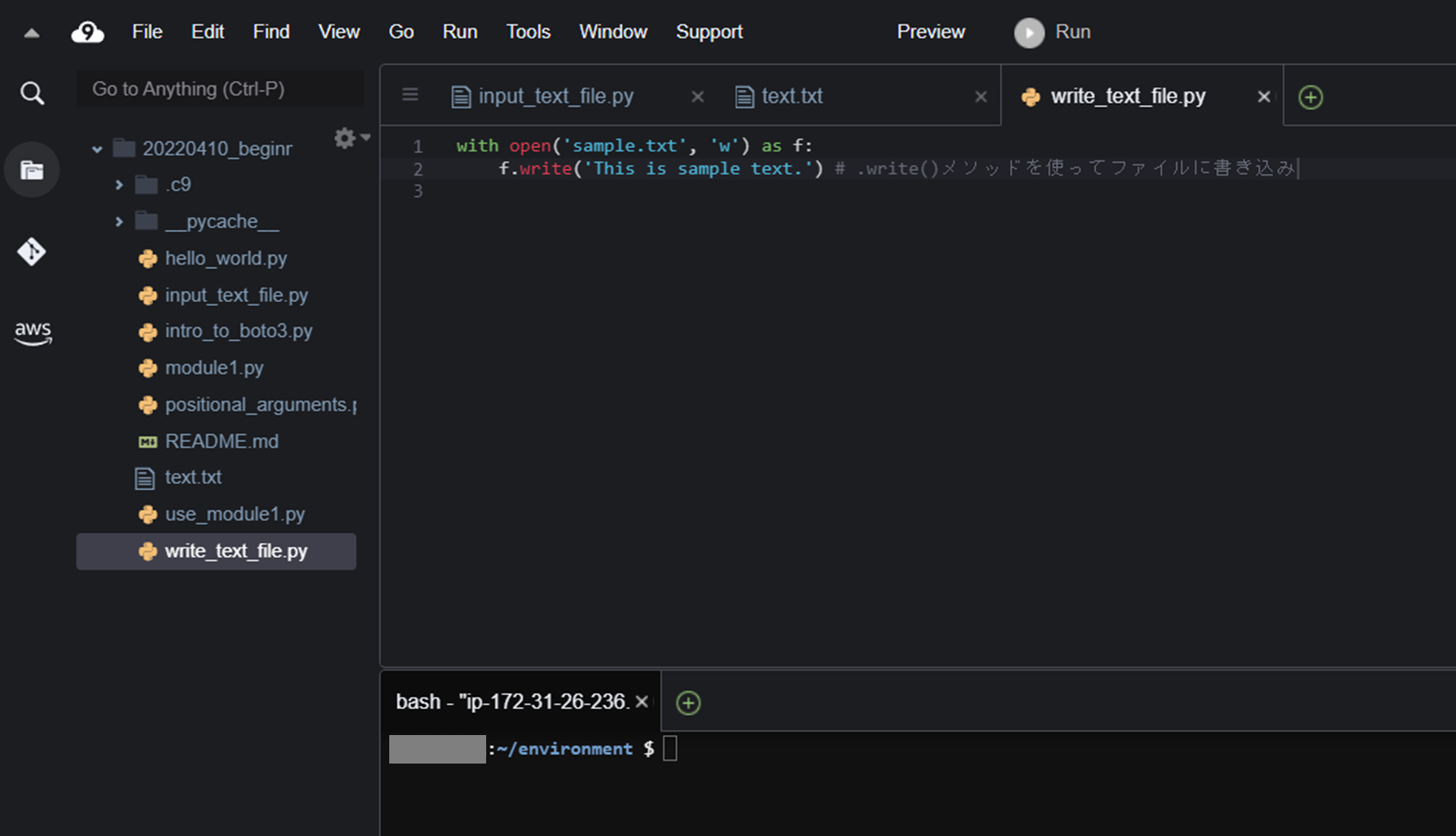Open the View menu

(x=339, y=32)
